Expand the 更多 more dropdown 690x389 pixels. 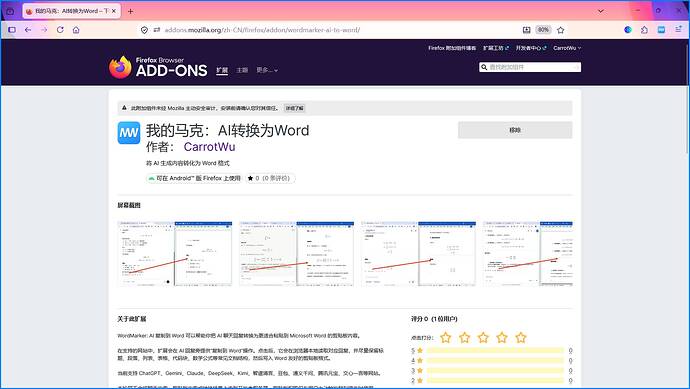pos(267,70)
